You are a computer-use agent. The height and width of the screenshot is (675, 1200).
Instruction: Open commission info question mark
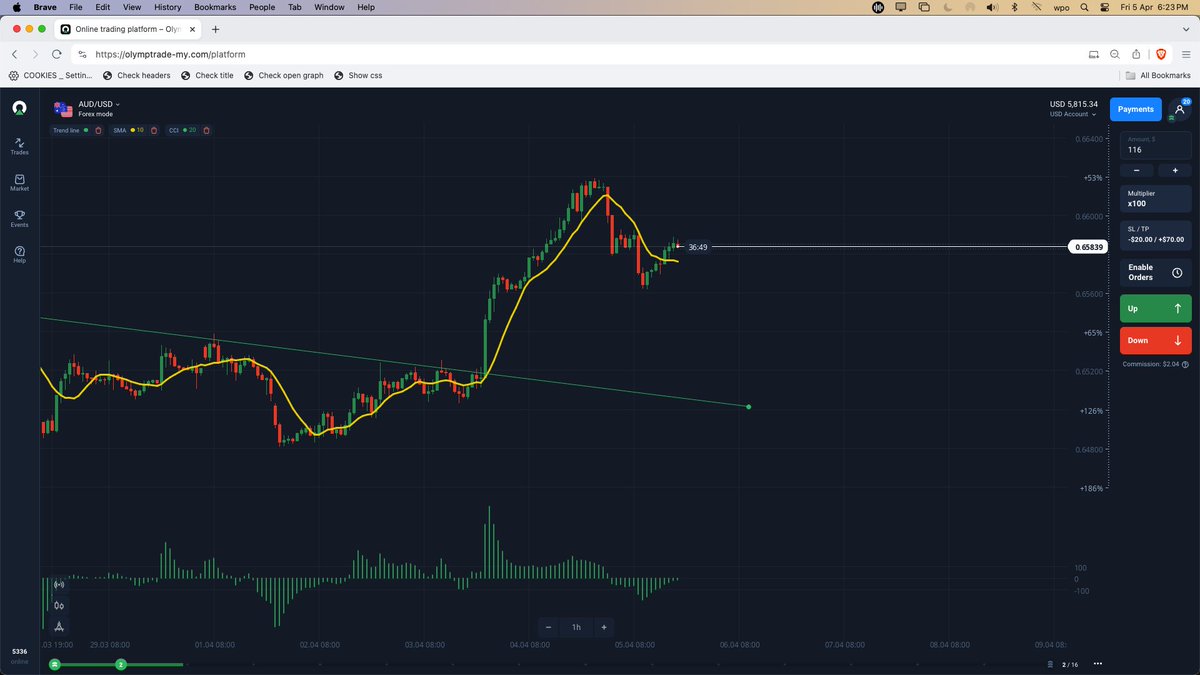point(1185,364)
